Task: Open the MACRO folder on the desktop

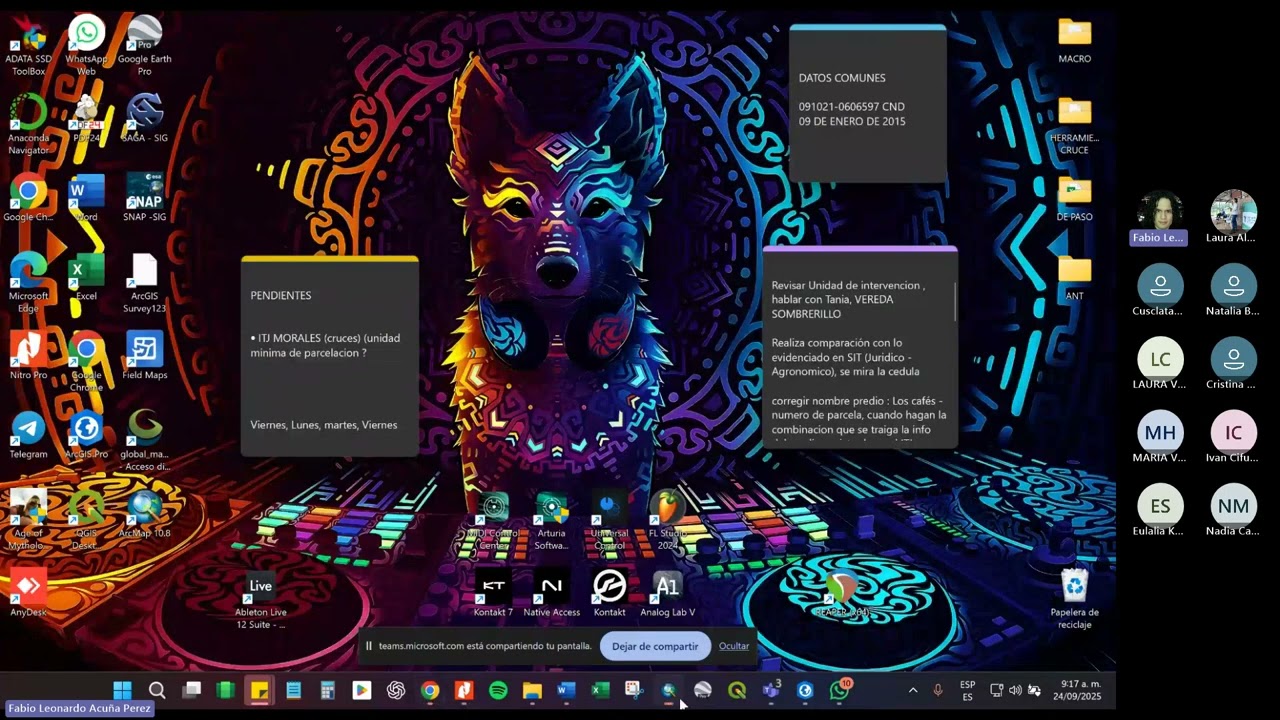Action: tap(1075, 40)
